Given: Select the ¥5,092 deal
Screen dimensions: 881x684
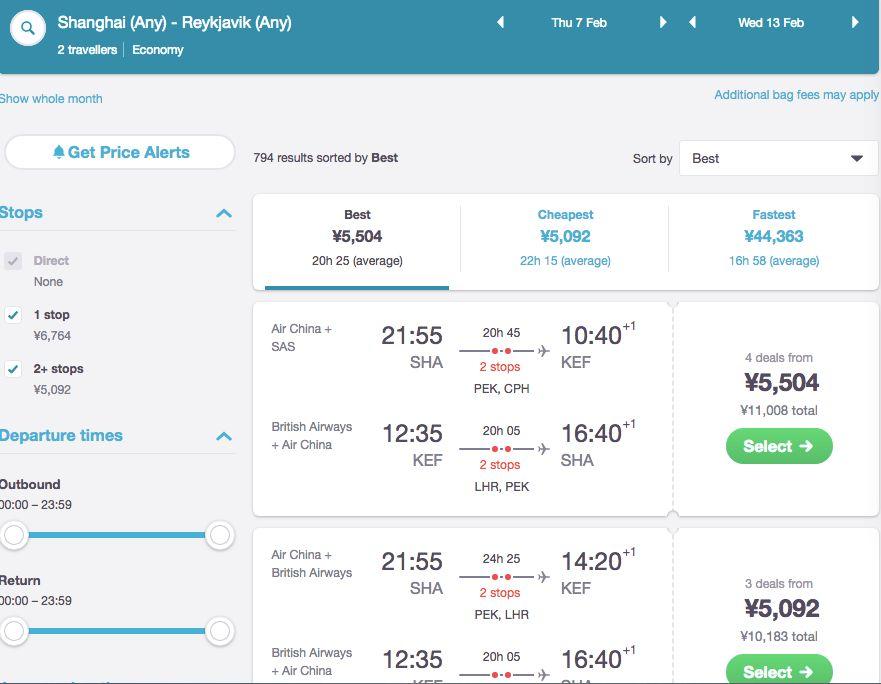Looking at the screenshot, I should pos(779,670).
